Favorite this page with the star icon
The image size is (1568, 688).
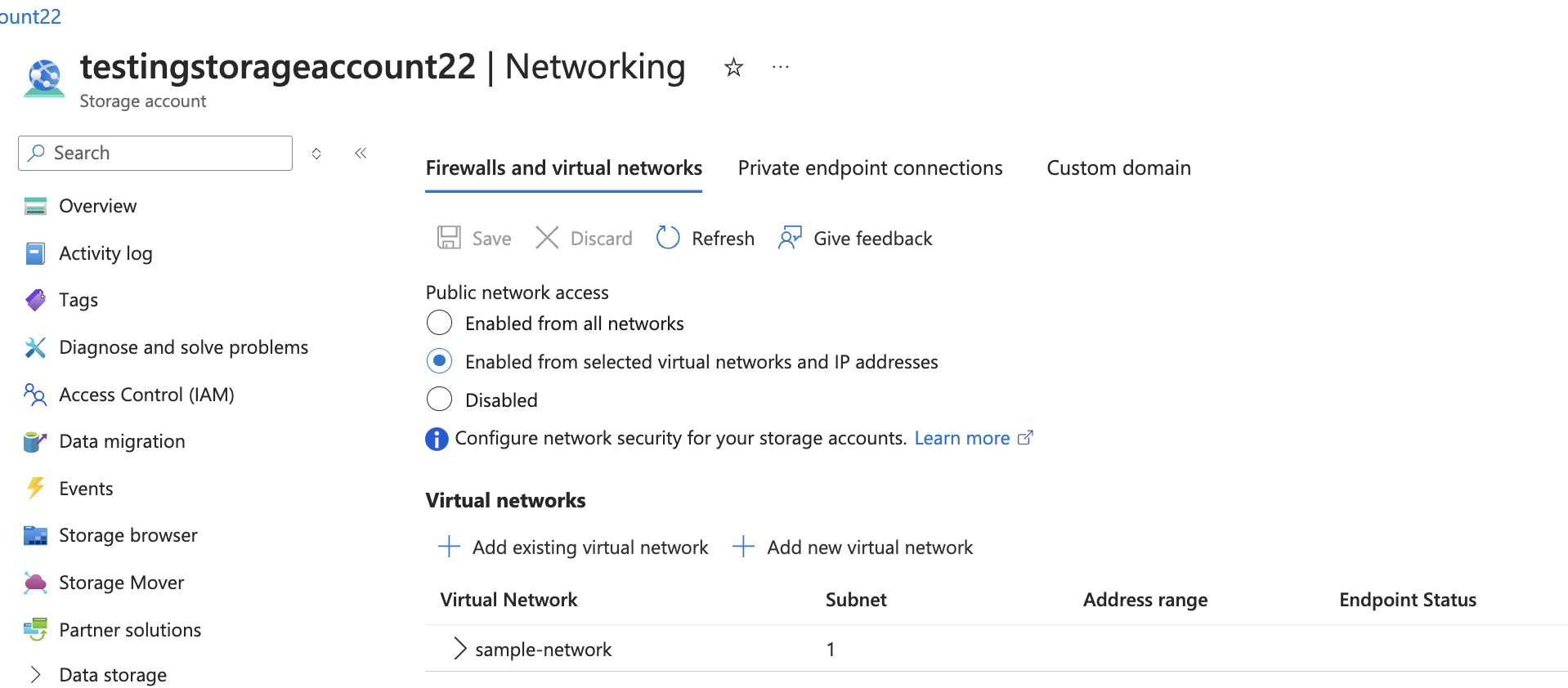click(733, 67)
